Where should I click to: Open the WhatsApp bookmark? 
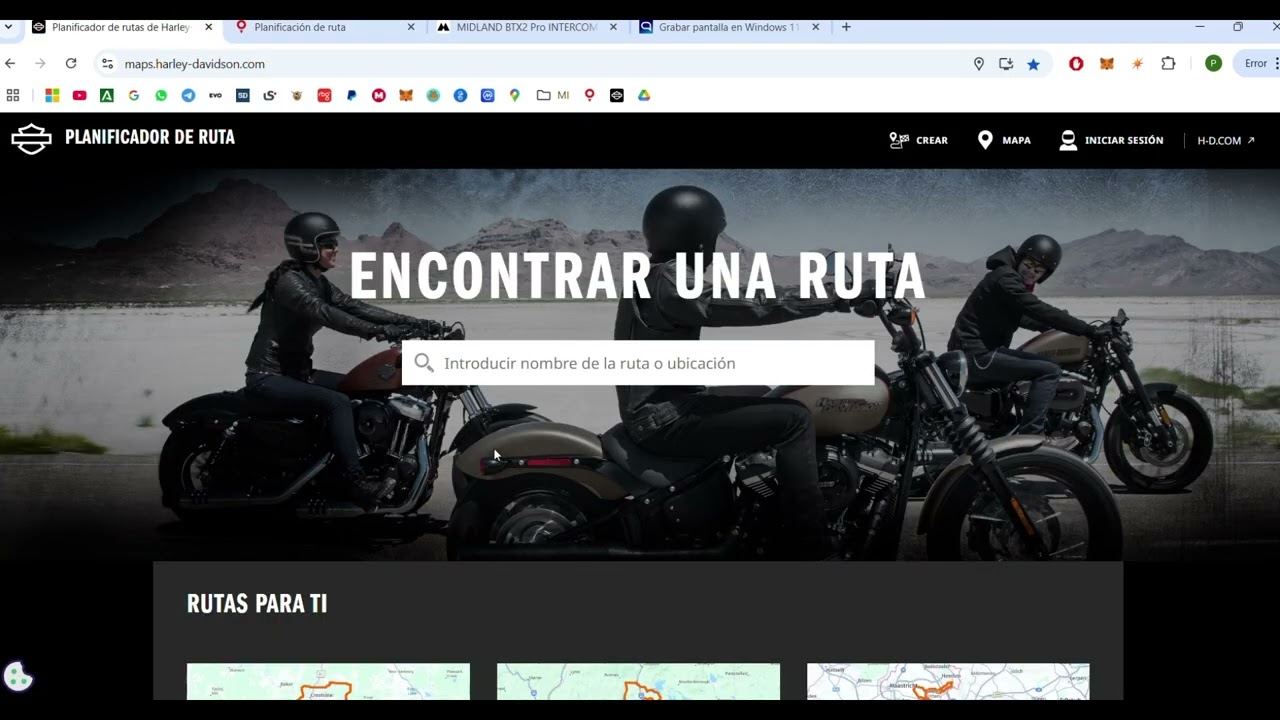161,95
